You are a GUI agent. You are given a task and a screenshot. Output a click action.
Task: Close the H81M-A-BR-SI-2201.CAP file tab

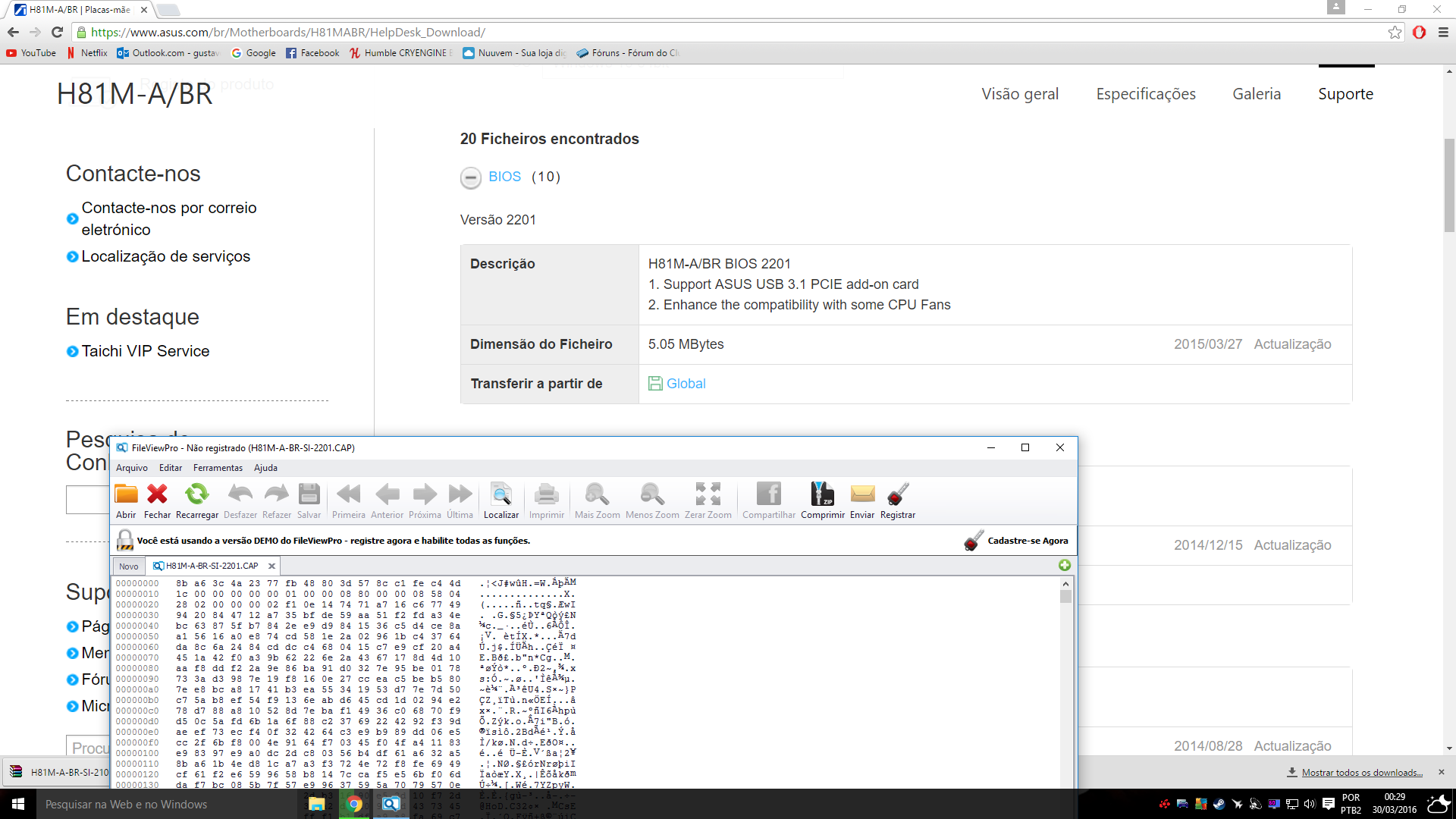tap(271, 566)
